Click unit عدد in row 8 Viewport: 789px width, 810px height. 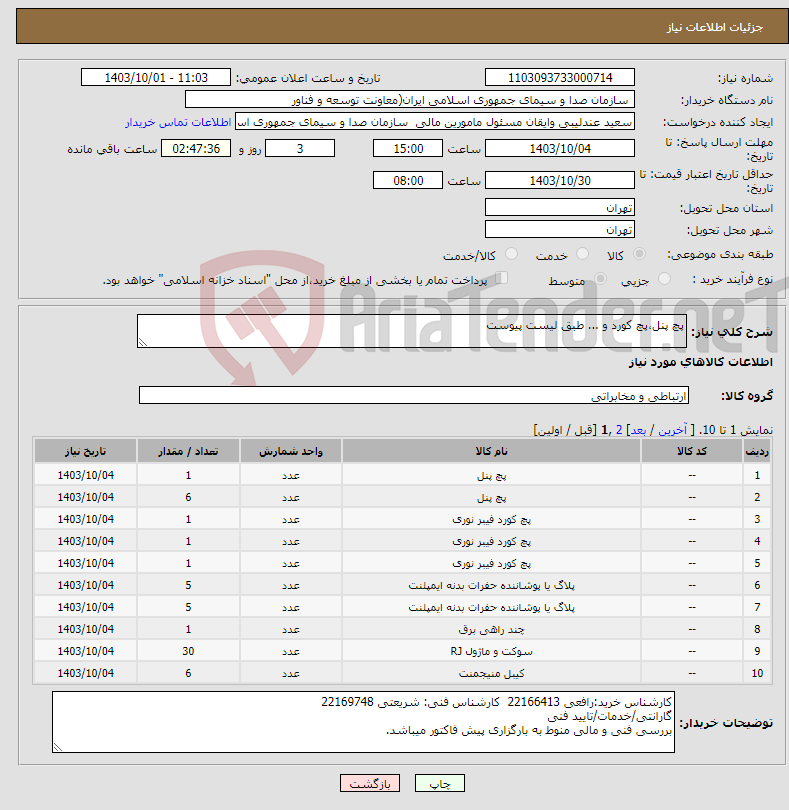tap(291, 629)
